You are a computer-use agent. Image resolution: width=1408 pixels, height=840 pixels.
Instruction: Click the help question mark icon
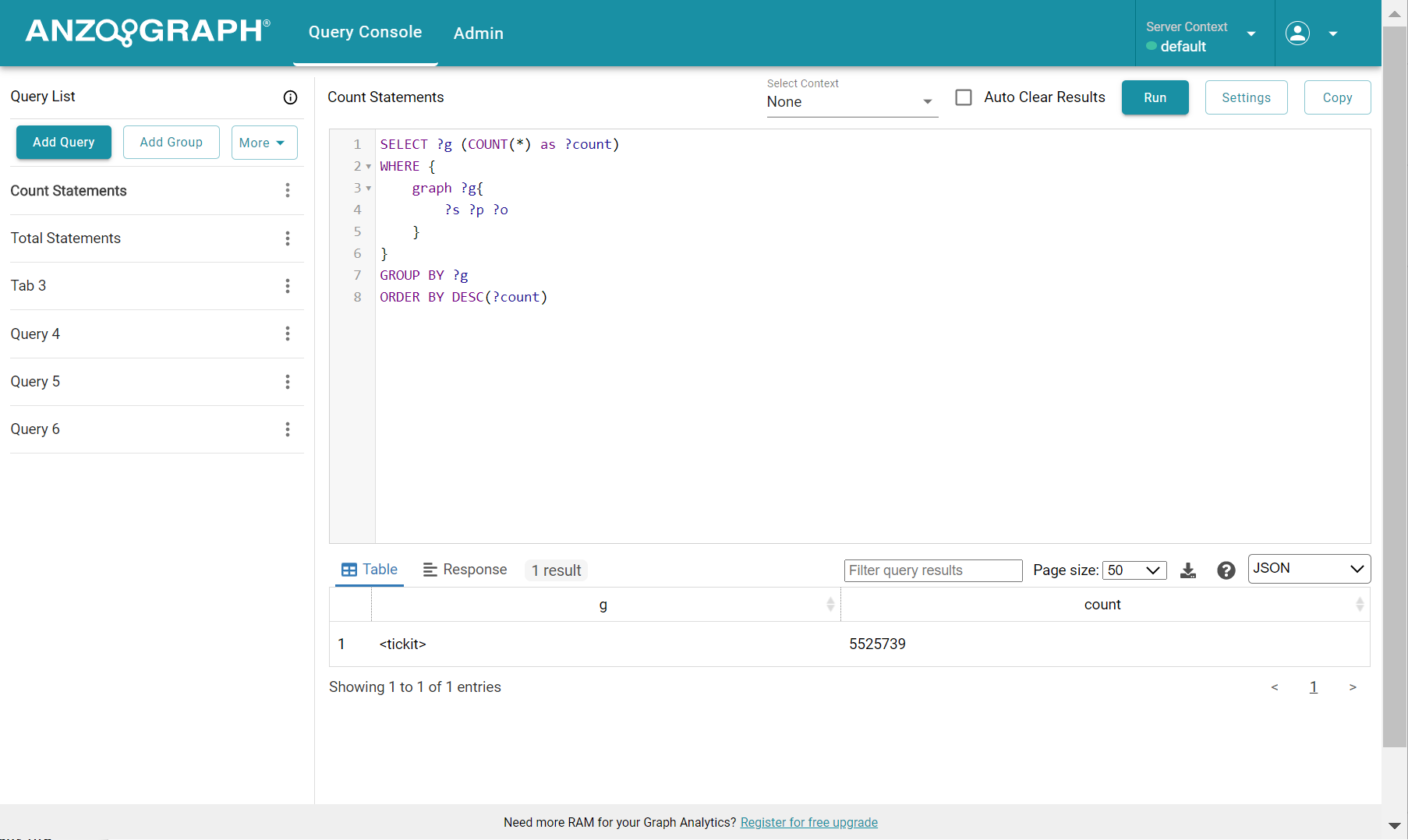tap(1226, 570)
